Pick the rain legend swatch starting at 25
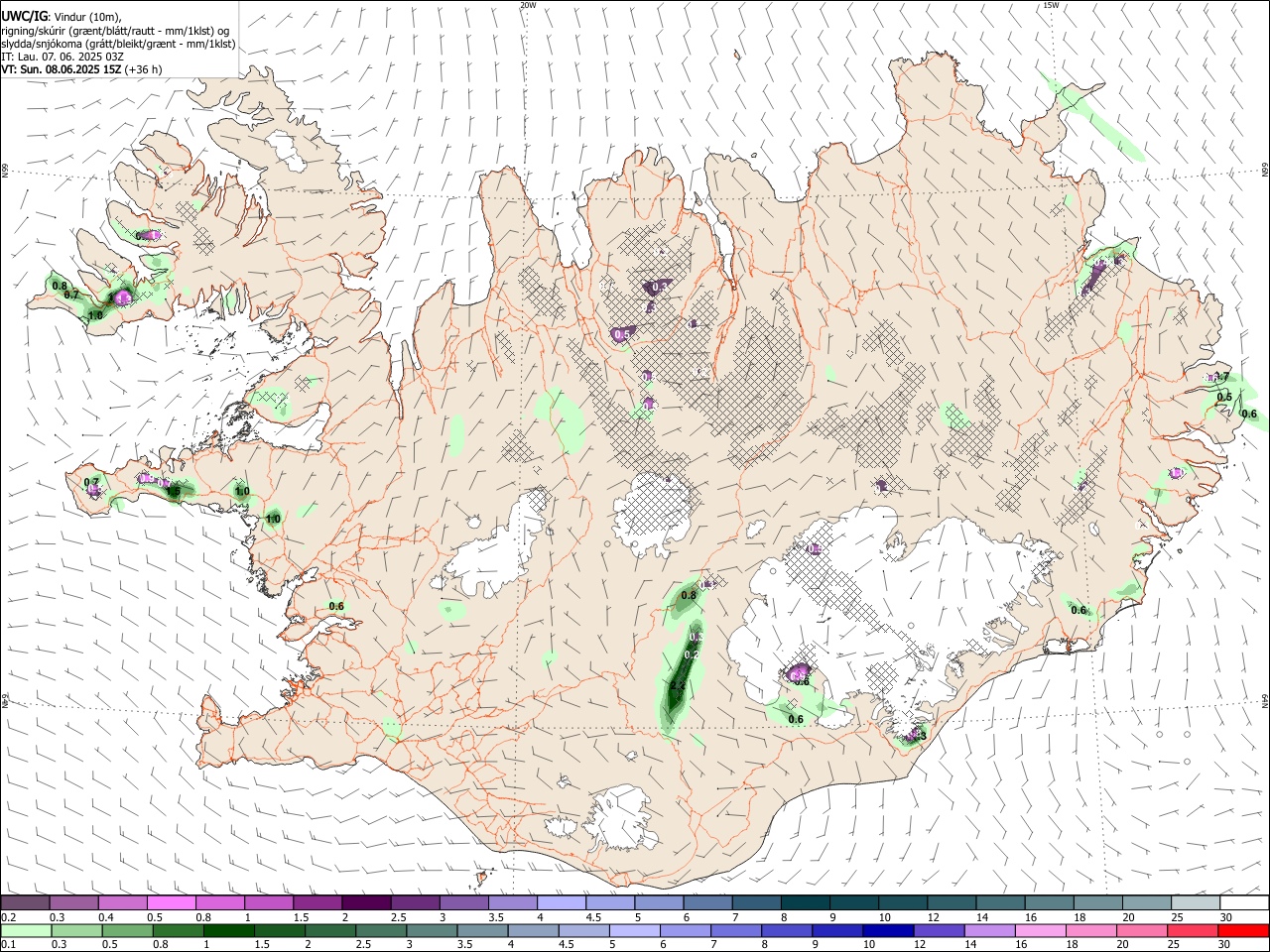The height and width of the screenshot is (952, 1270). [1193, 930]
